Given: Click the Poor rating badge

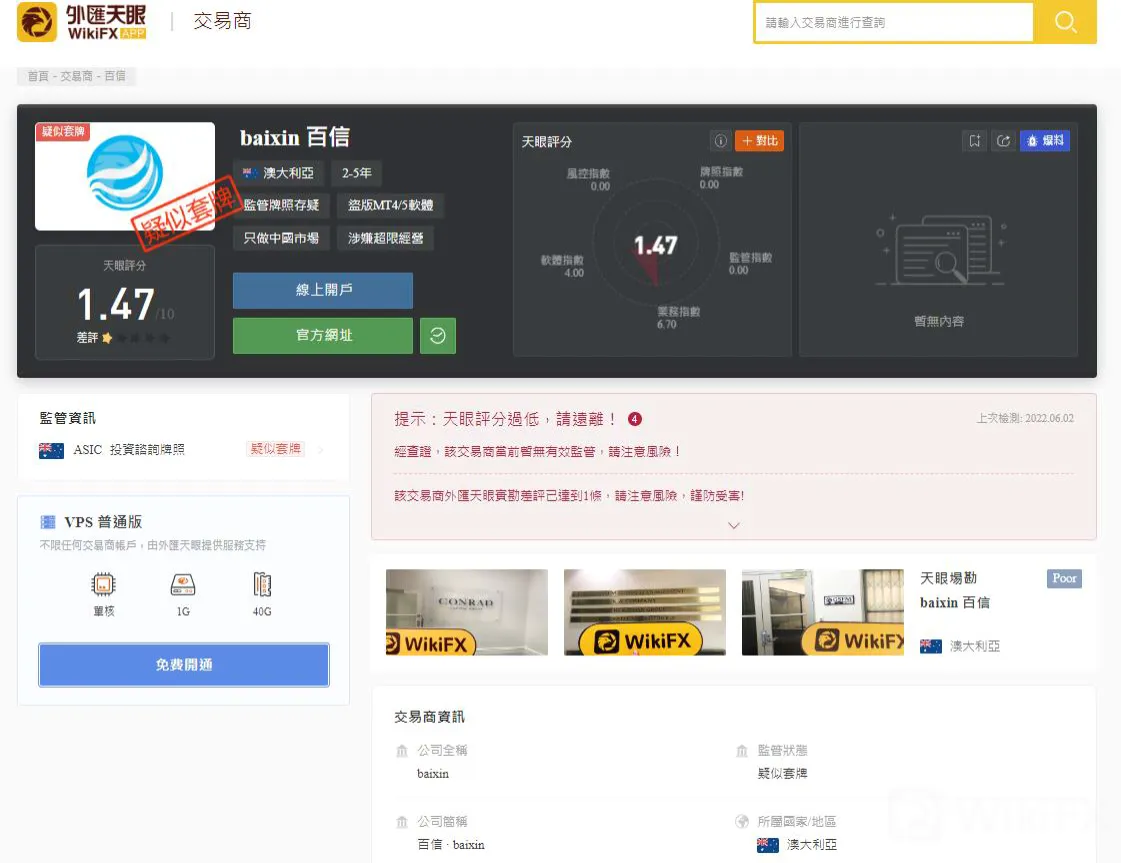Looking at the screenshot, I should pos(1064,578).
